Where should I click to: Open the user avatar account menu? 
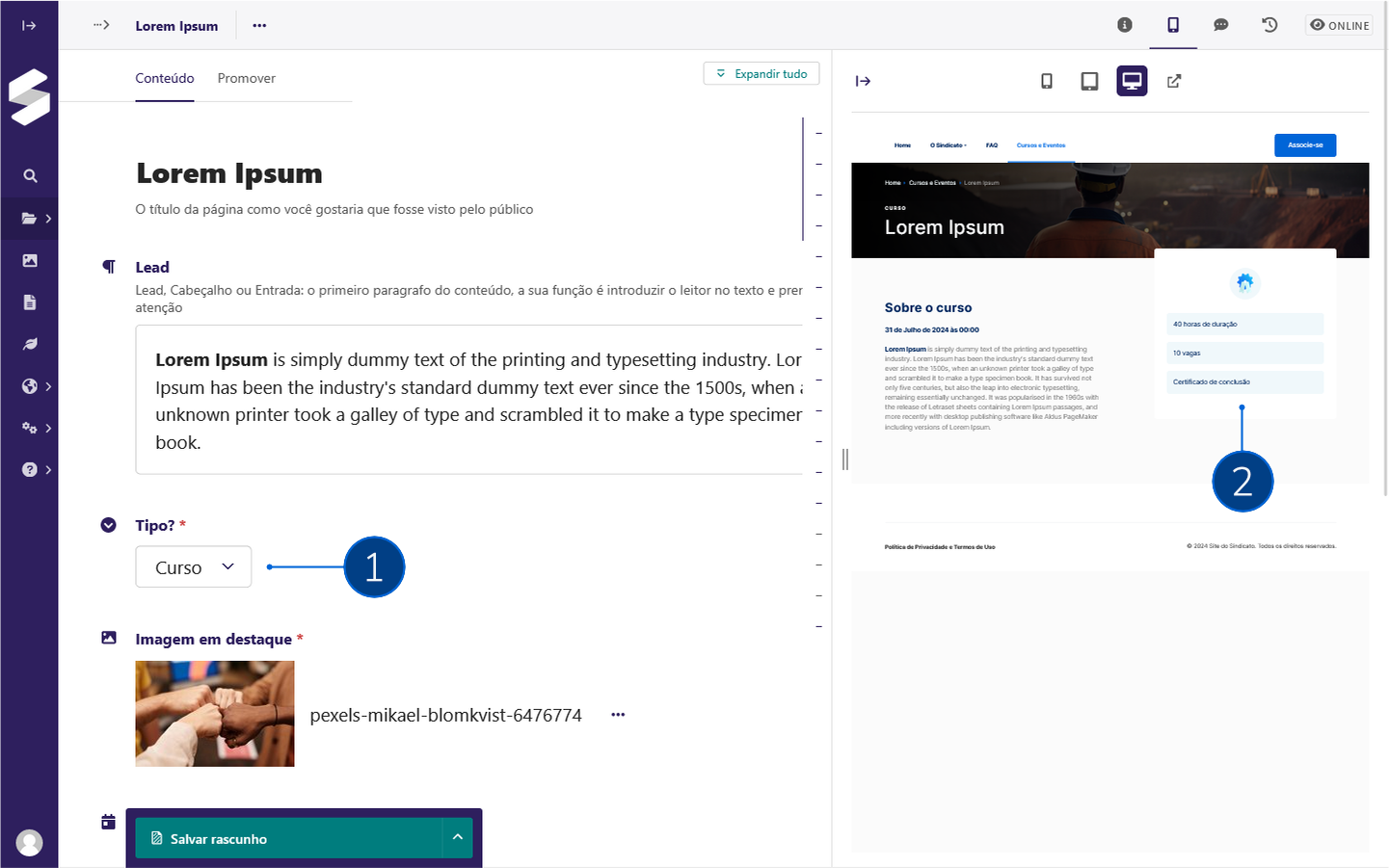[x=30, y=842]
